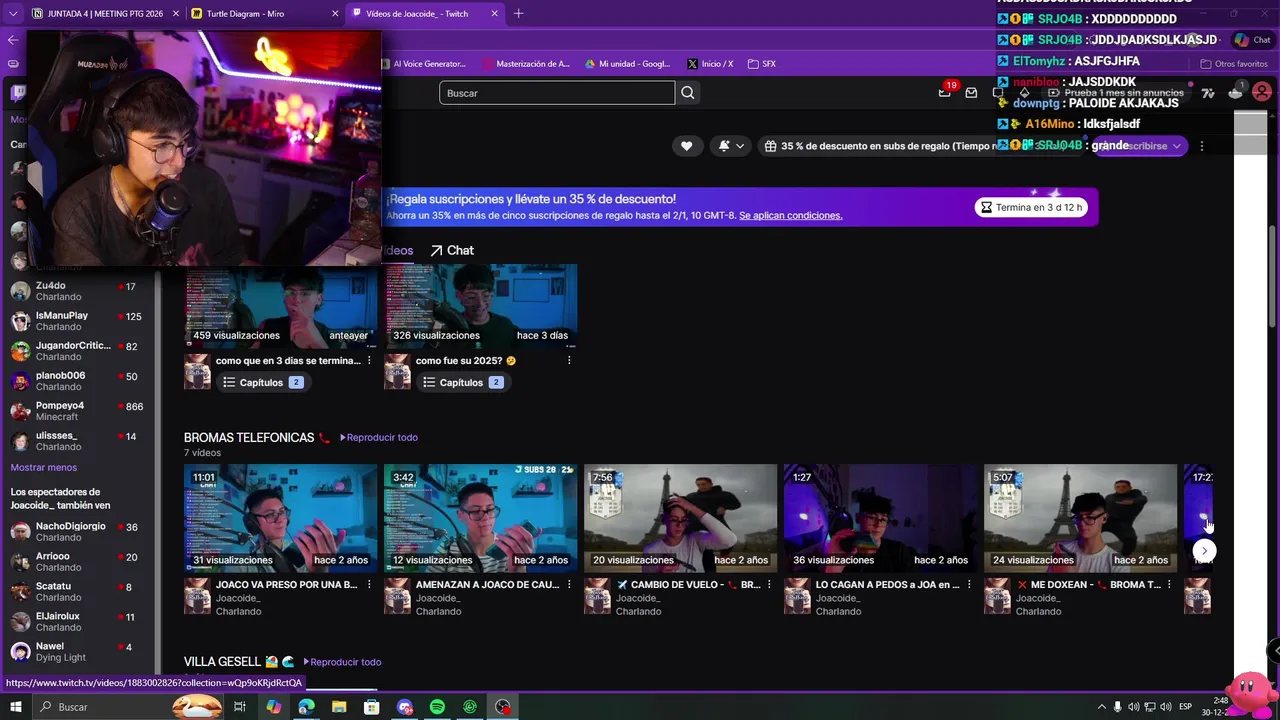
Task: Open options menu for 'como que en 3 dias' video
Action: tap(369, 361)
